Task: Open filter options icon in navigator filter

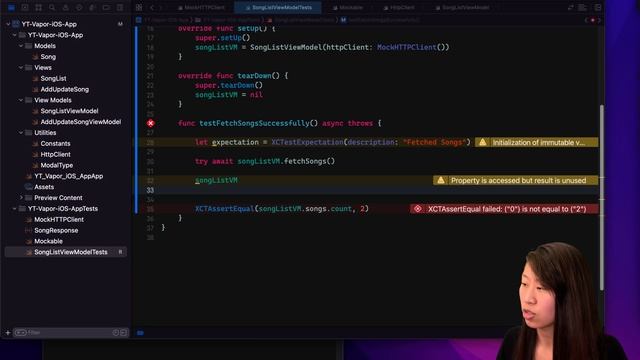Action: (x=20, y=333)
